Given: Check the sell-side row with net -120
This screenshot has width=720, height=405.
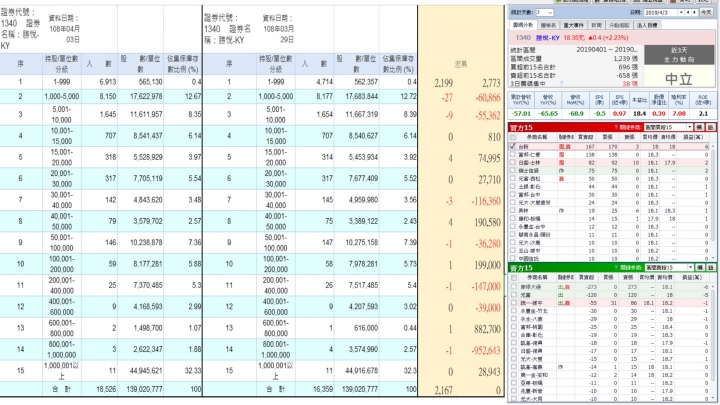Looking at the screenshot, I should coord(514,295).
